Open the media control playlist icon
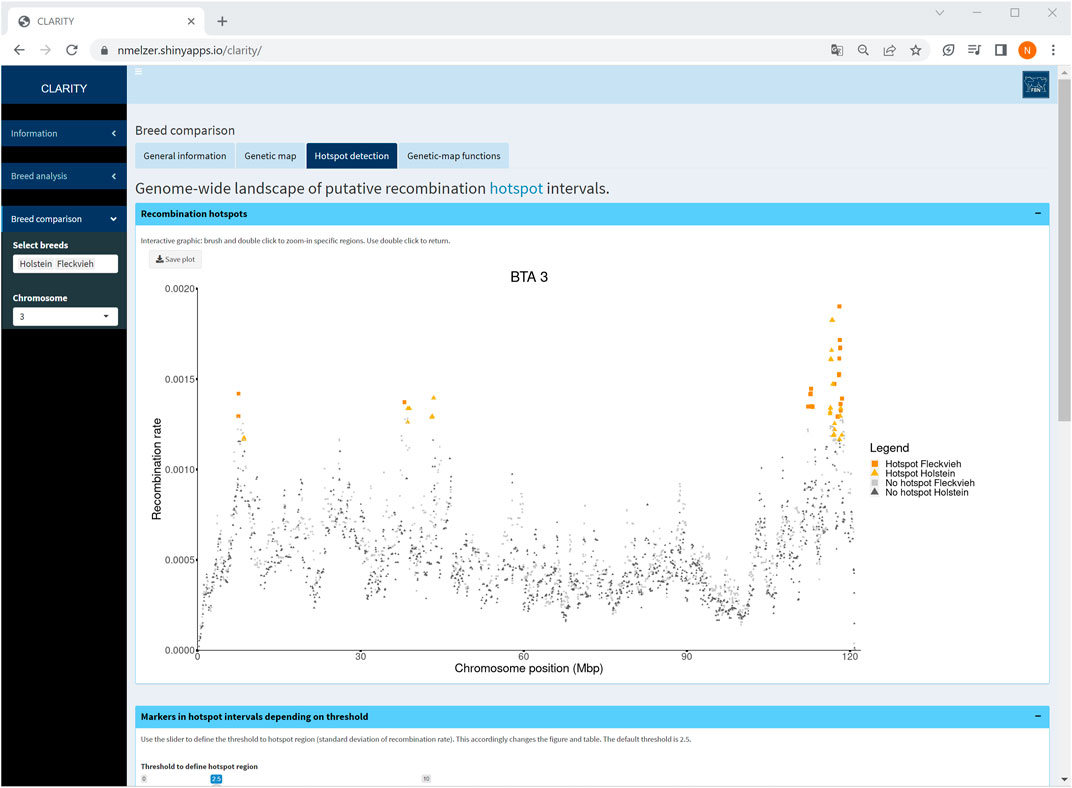The image size is (1072, 788). (974, 50)
